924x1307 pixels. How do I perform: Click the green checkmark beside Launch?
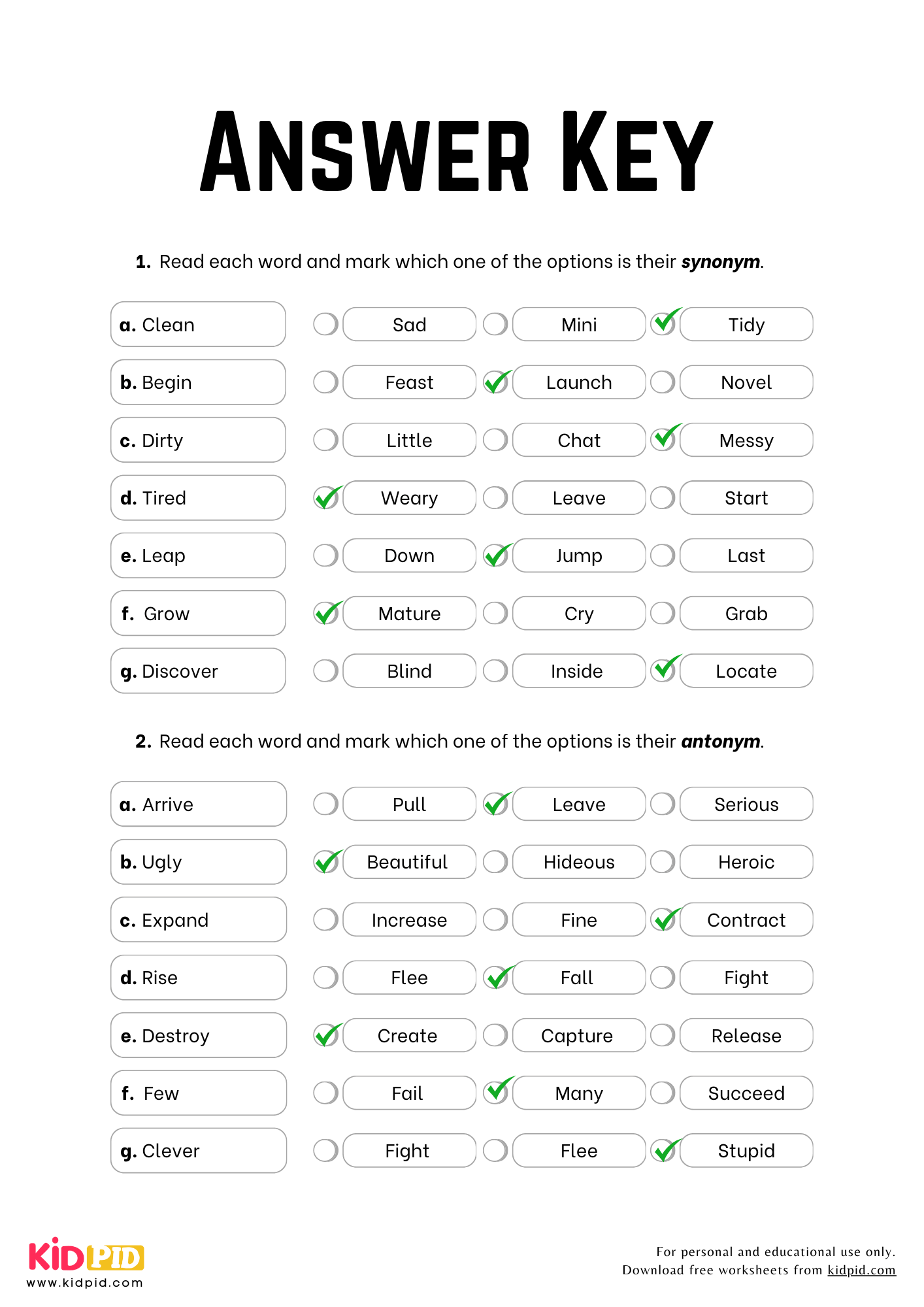(x=497, y=382)
